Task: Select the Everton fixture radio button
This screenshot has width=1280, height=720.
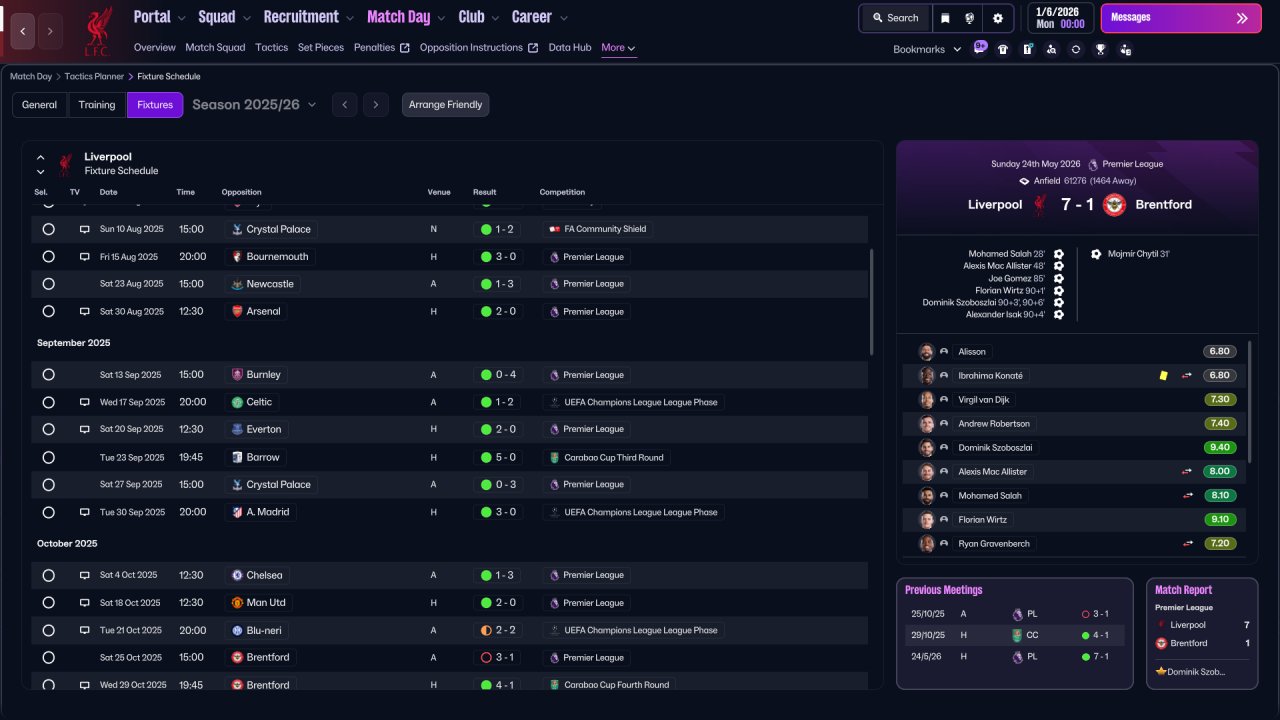Action: point(48,429)
